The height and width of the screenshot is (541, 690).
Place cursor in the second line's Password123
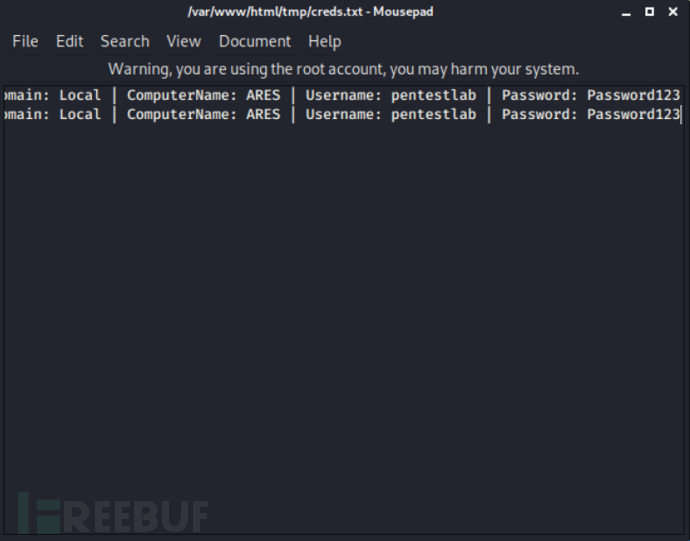click(633, 114)
